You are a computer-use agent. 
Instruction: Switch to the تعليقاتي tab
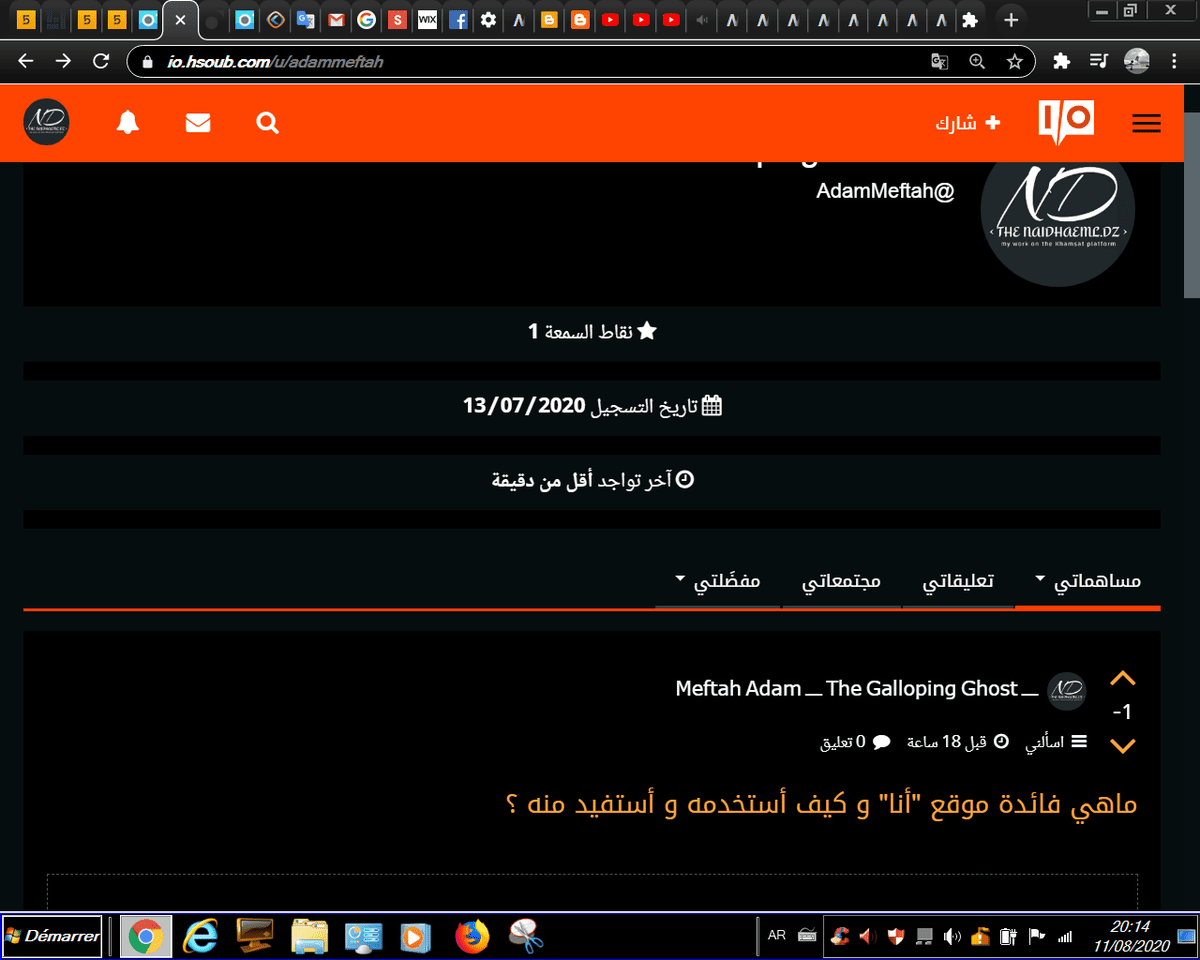tap(957, 580)
